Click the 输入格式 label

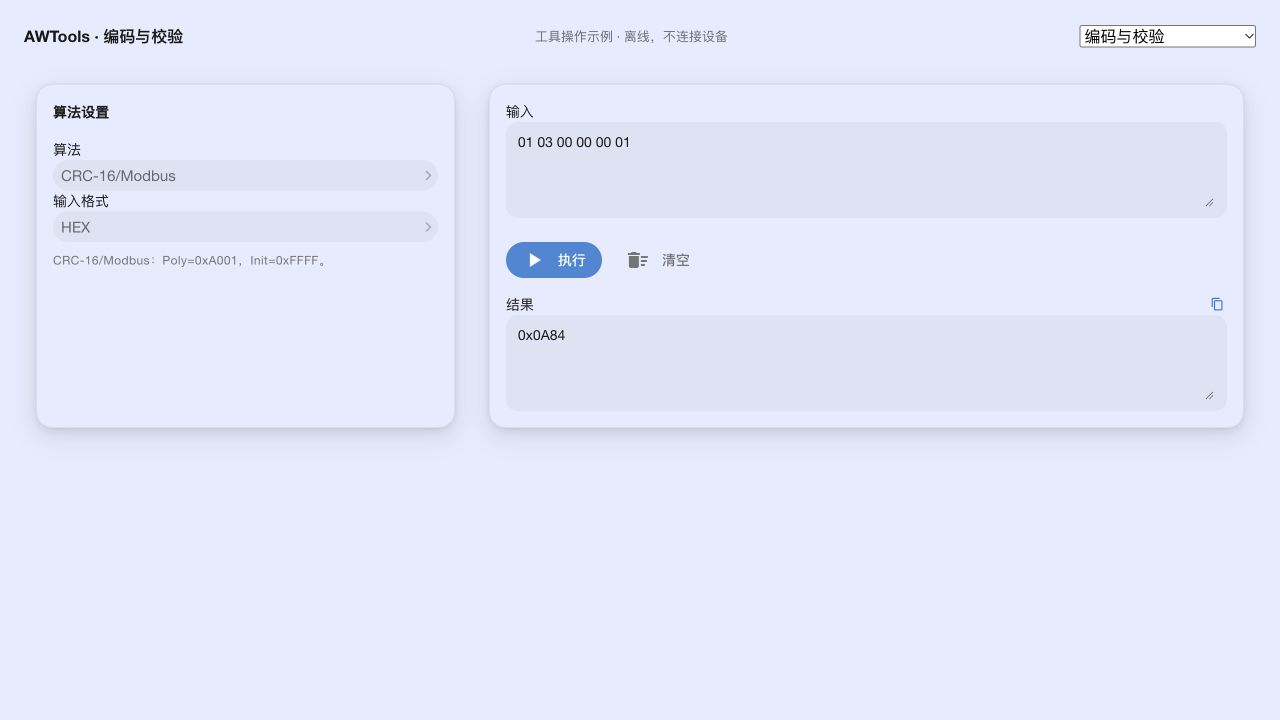point(81,201)
